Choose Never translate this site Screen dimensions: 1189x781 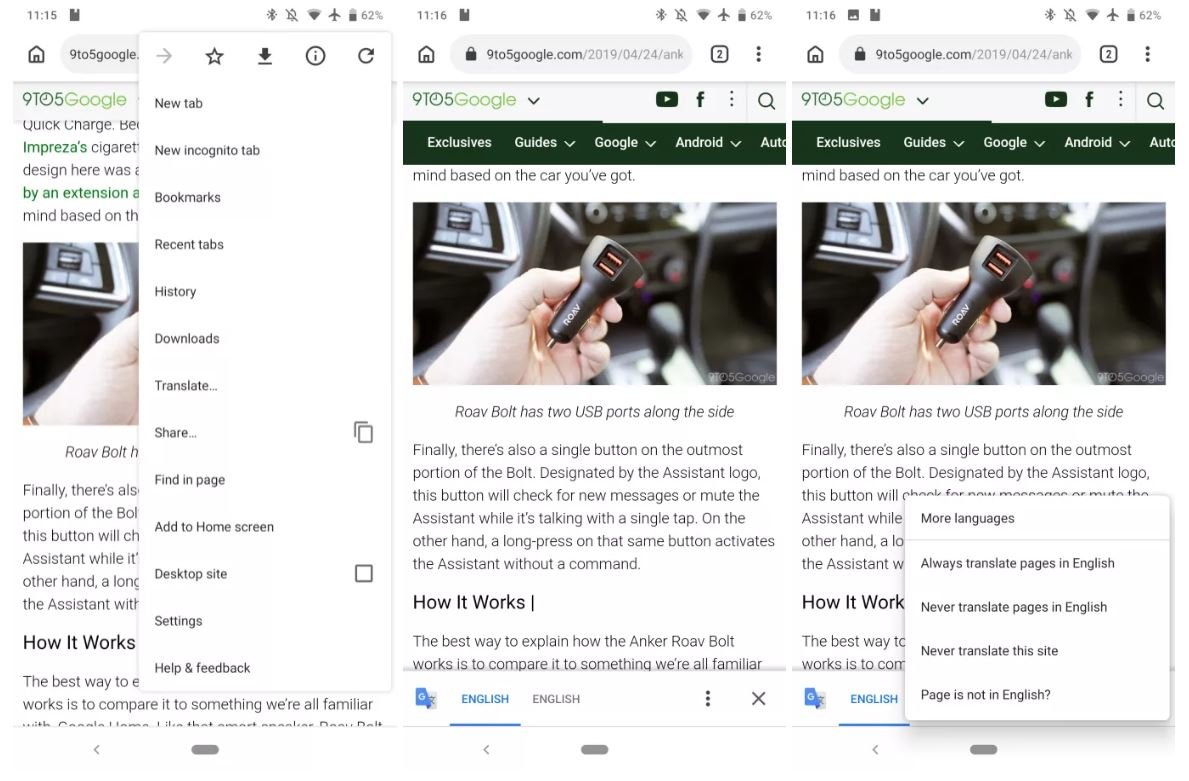(x=989, y=651)
